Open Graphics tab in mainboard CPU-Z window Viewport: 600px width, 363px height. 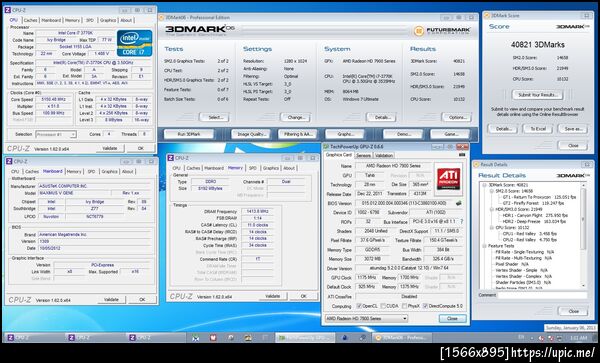(x=109, y=172)
